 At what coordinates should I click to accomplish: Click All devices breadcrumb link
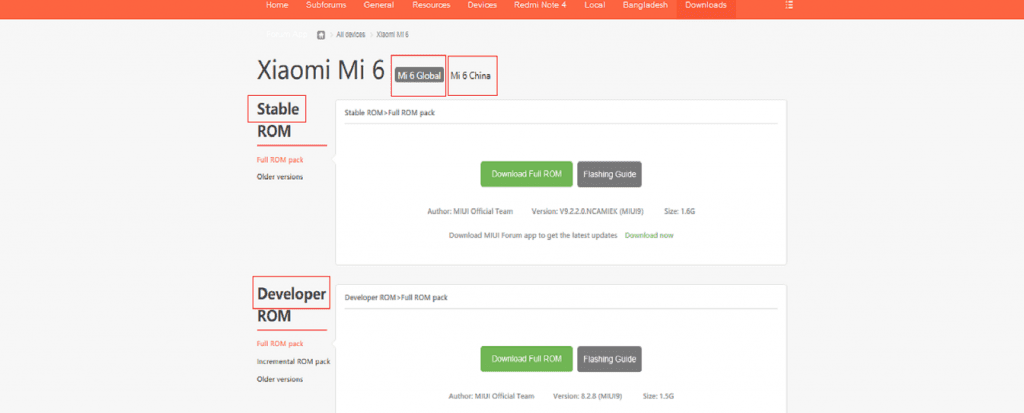click(x=351, y=35)
